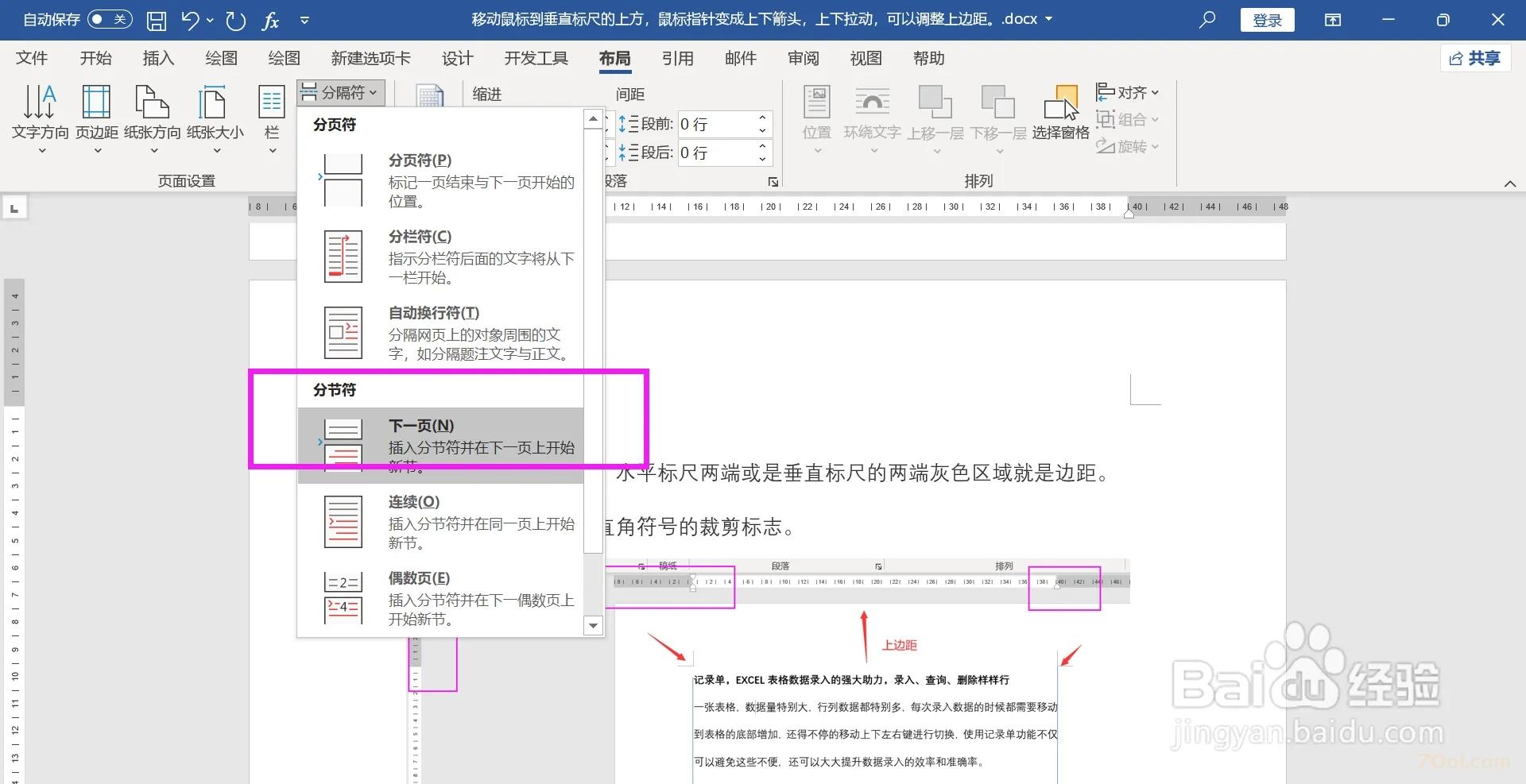Image resolution: width=1526 pixels, height=784 pixels.
Task: Switch to the 邮件 ribbon tab
Action: tap(740, 58)
